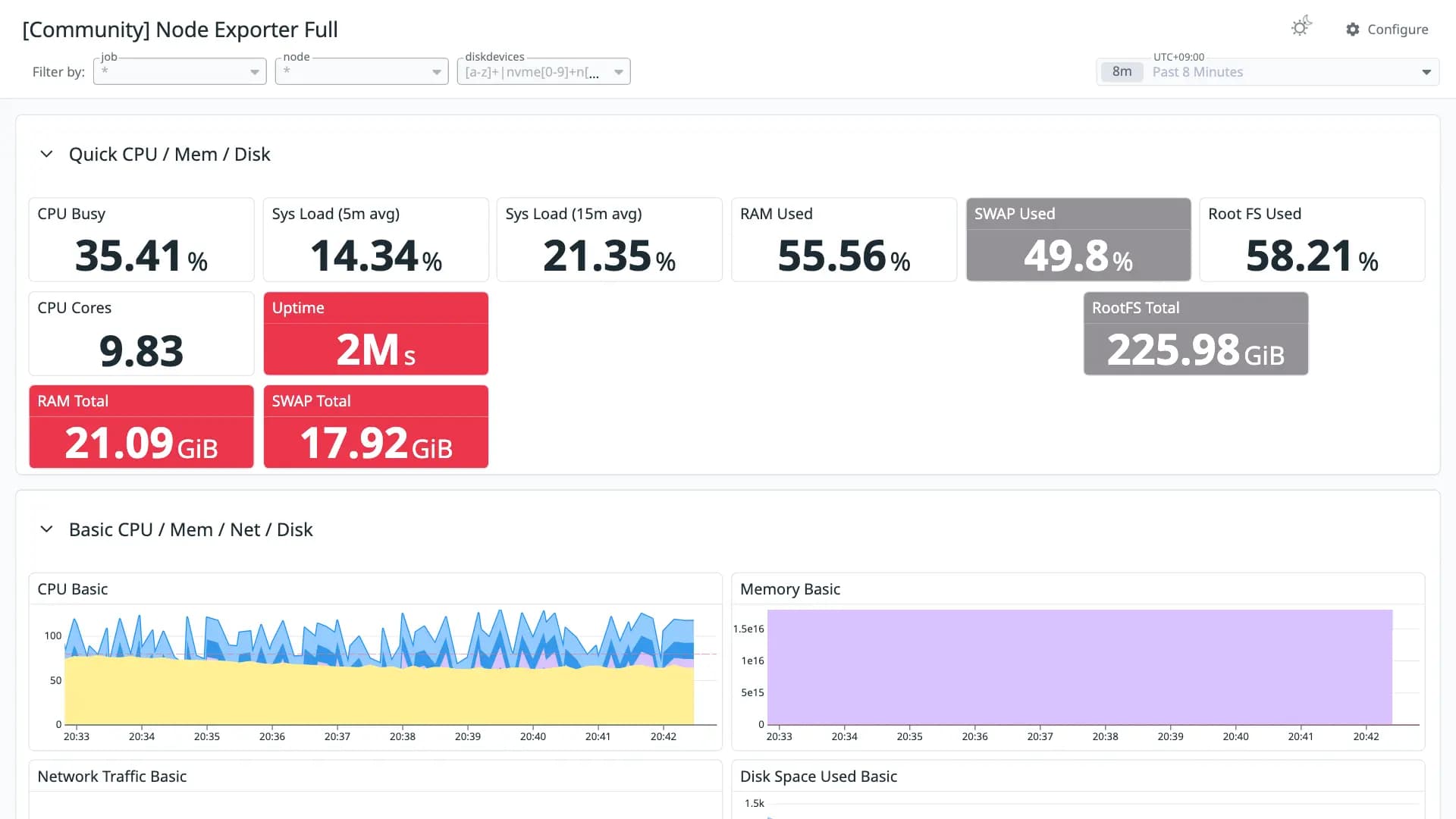
Task: Click the RootFS Total widget
Action: 1196,334
